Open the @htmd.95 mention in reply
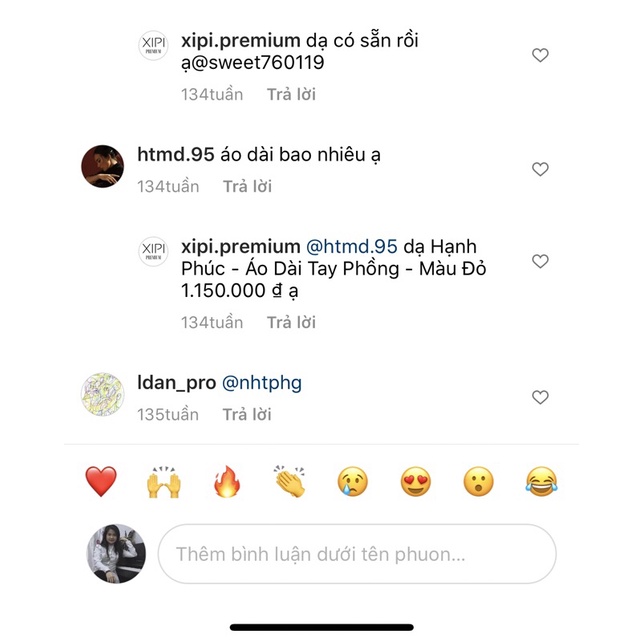 pyautogui.click(x=351, y=246)
